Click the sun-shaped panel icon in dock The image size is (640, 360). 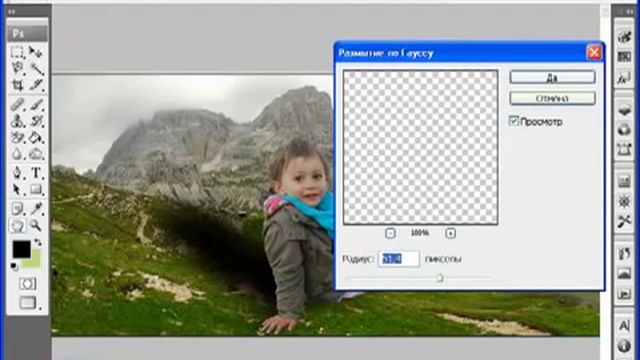[624, 201]
